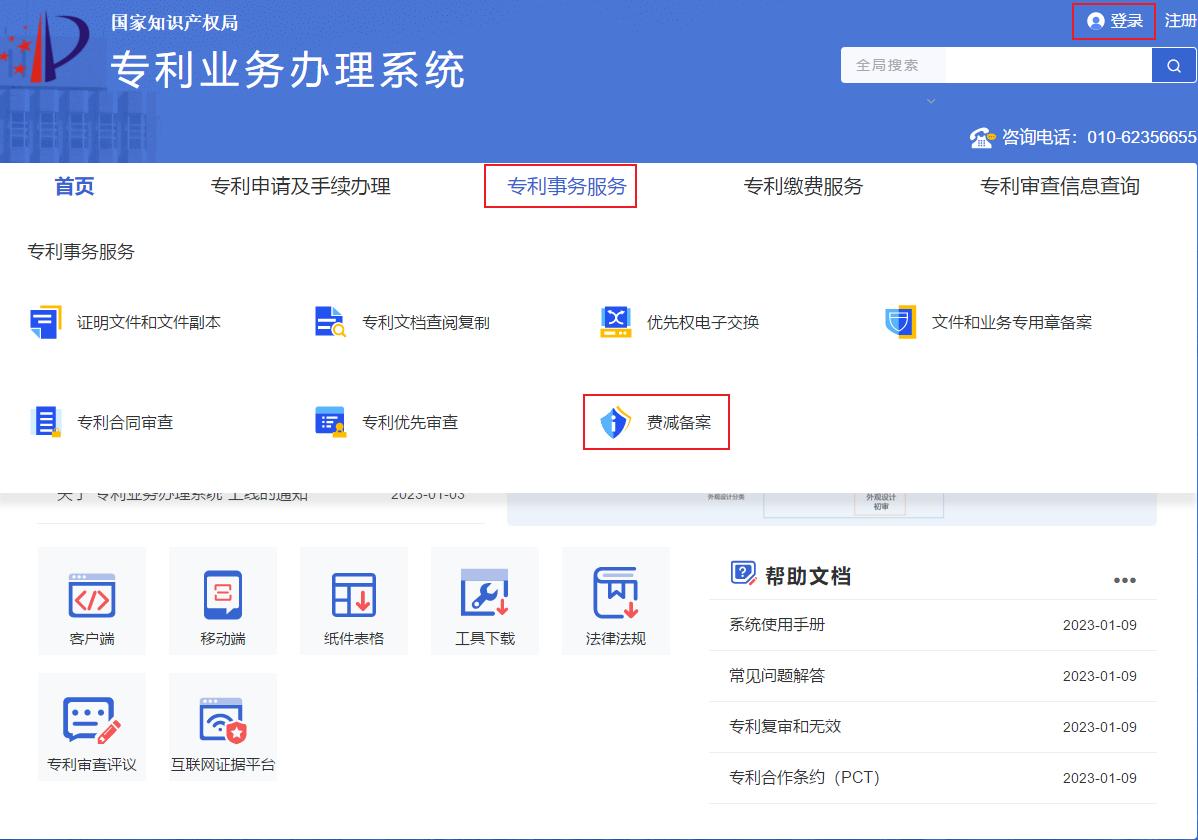Go to the 首页 tab

73,185
